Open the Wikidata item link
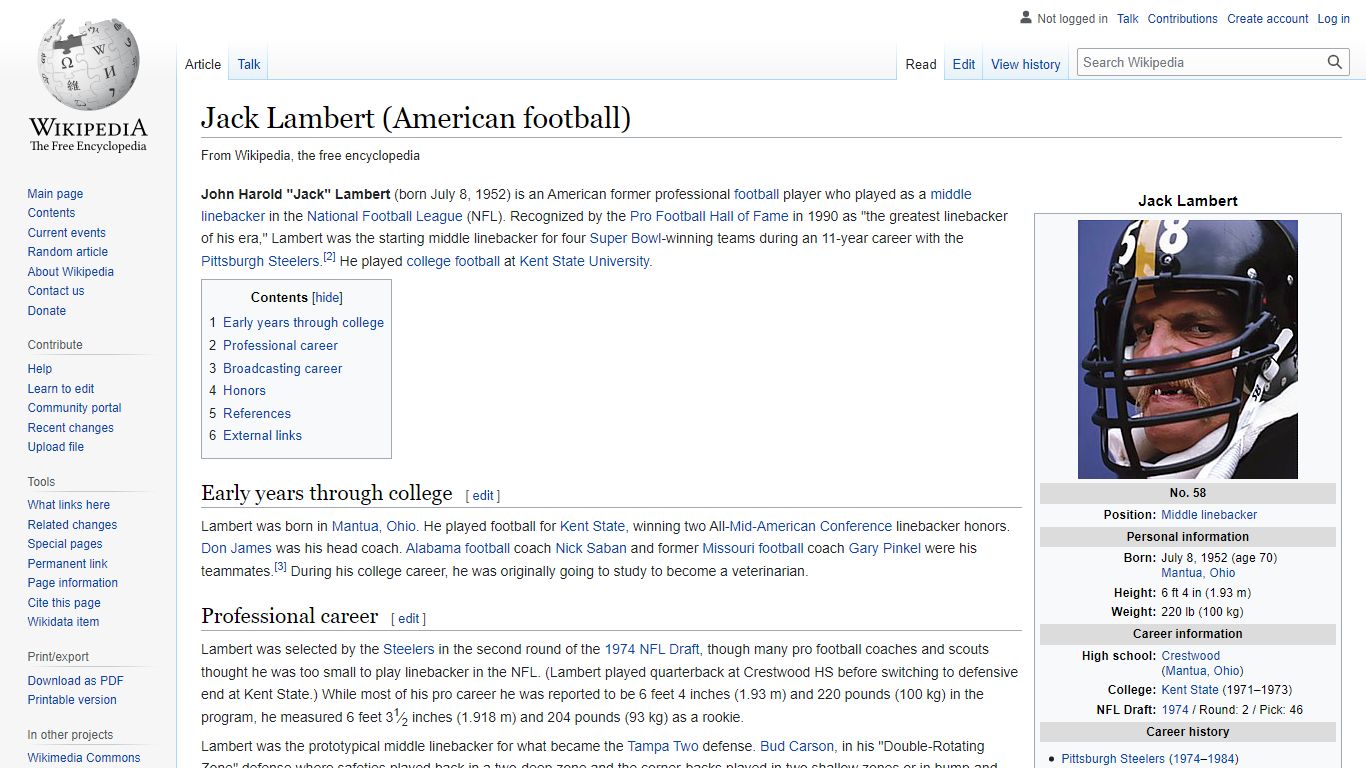This screenshot has width=1366, height=768. (x=63, y=622)
